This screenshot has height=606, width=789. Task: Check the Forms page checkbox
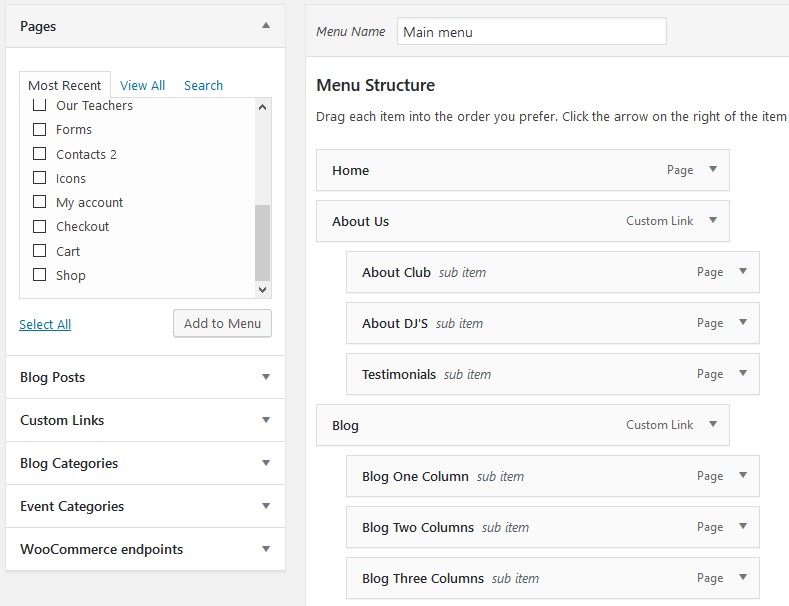coord(39,129)
